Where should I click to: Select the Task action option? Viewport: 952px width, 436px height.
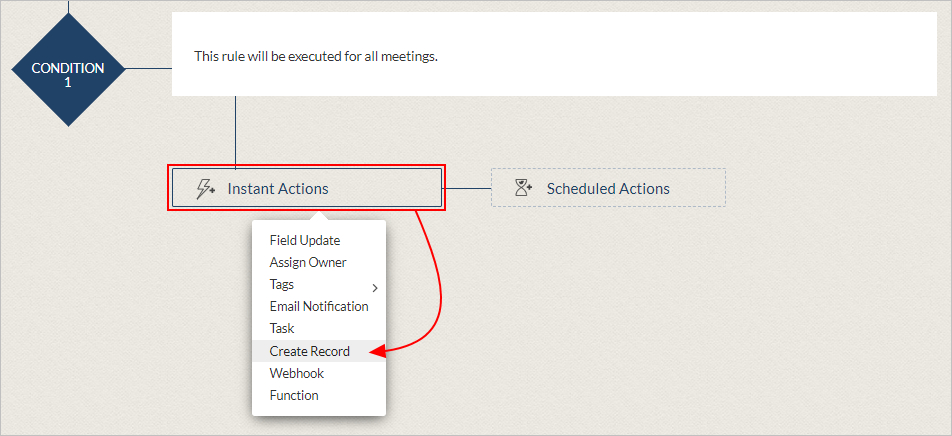point(282,329)
